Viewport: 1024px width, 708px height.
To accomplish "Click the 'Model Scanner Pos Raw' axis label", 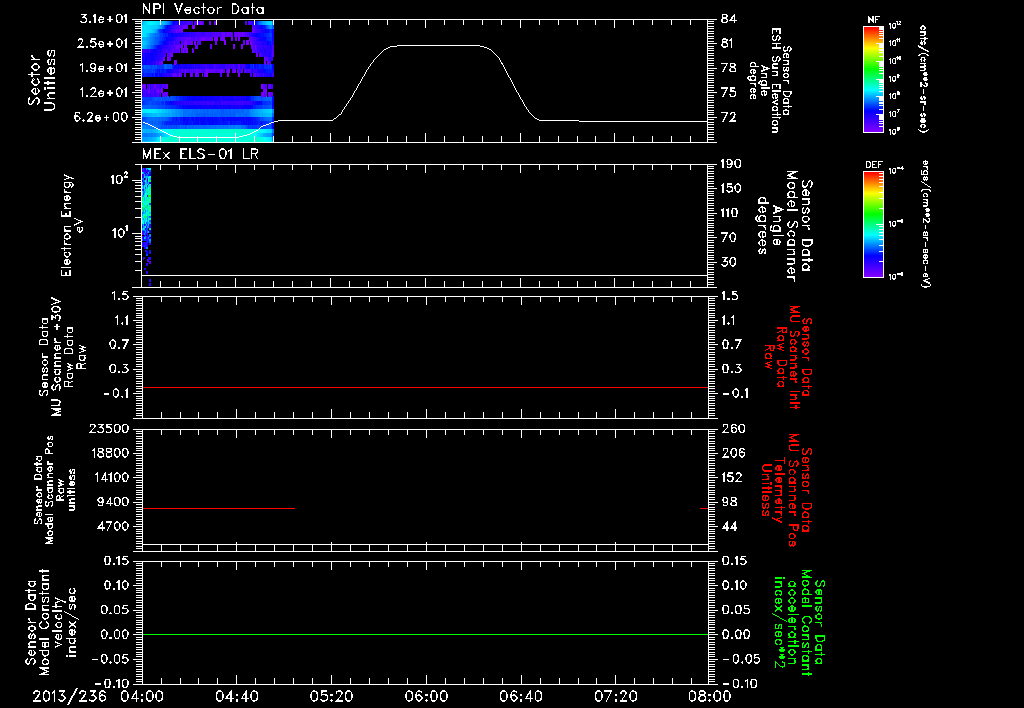I will (55, 490).
